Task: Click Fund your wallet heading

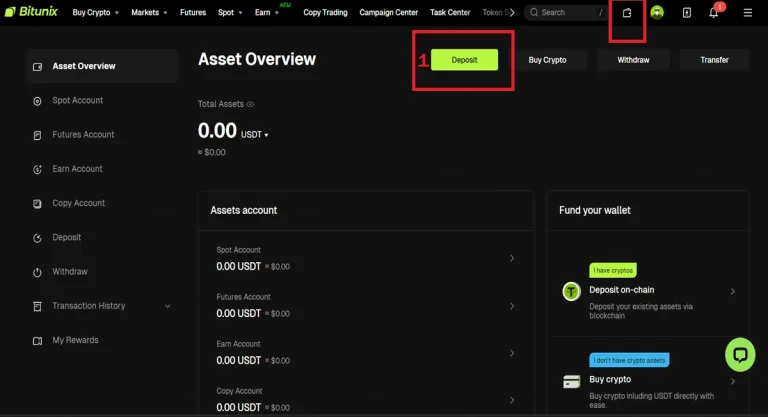Action: (x=595, y=210)
